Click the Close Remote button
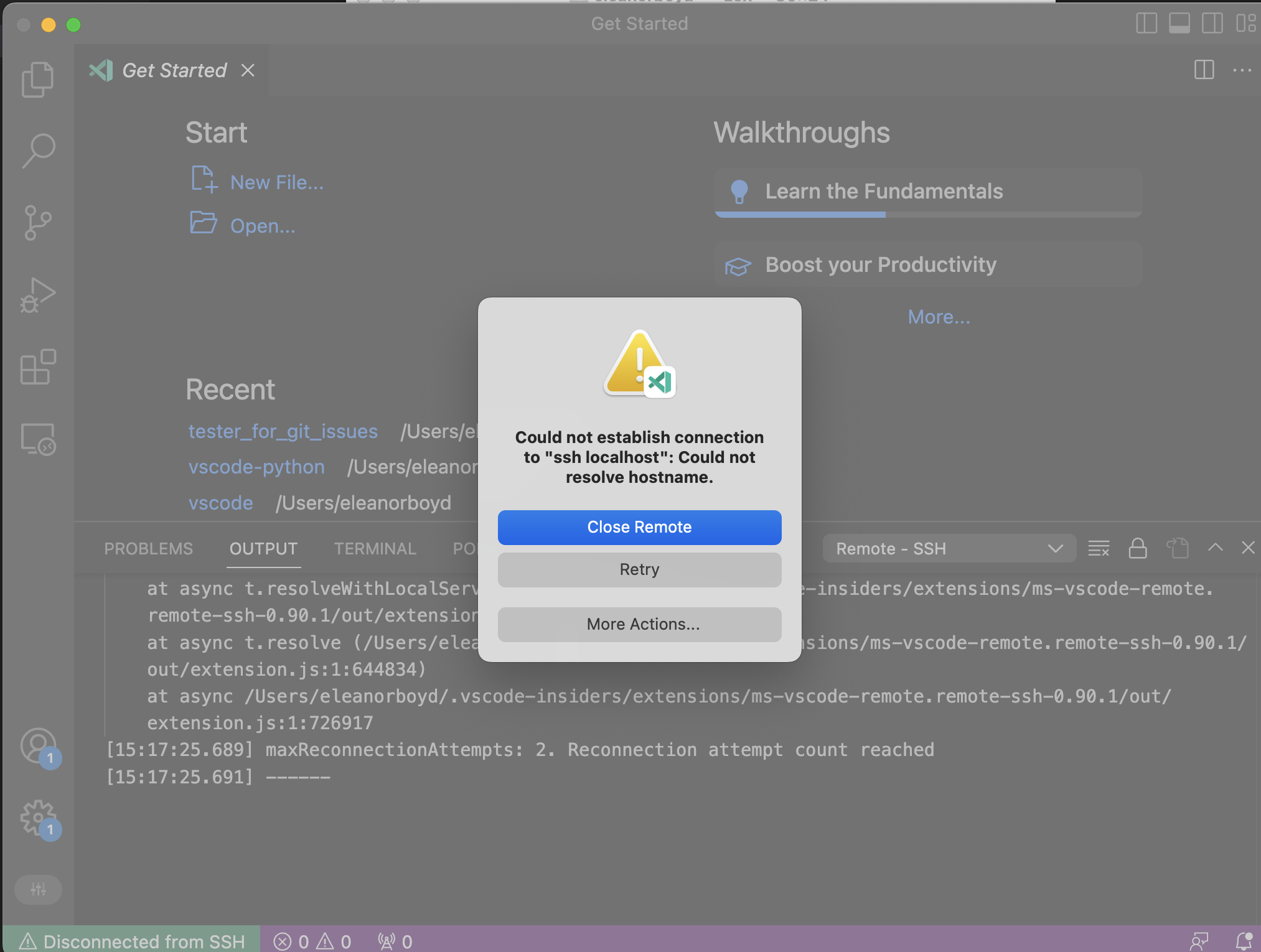Image resolution: width=1261 pixels, height=952 pixels. [639, 527]
